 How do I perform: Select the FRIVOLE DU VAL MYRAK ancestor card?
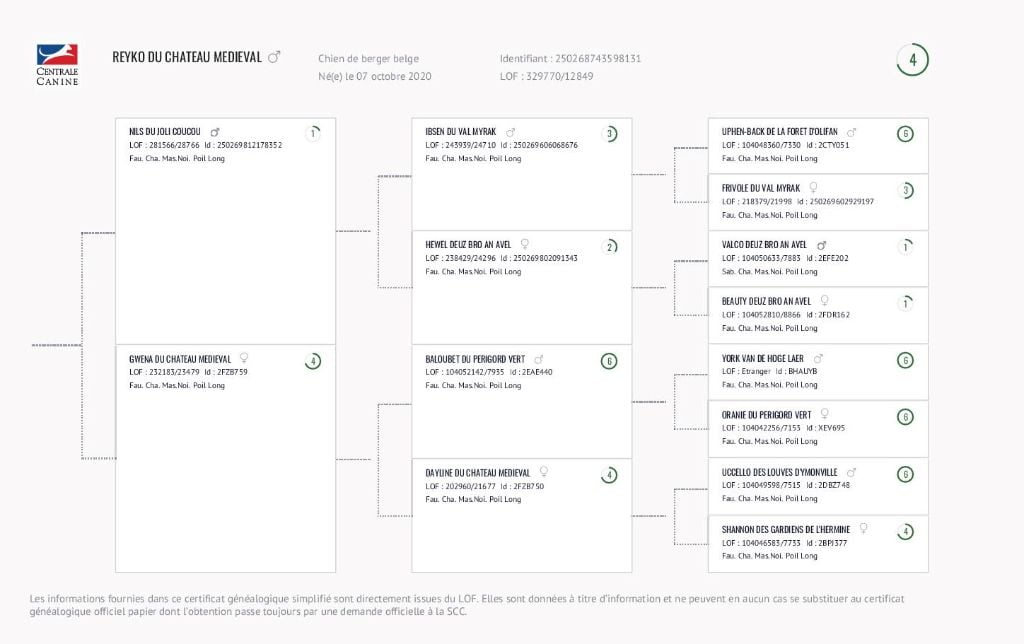point(818,202)
